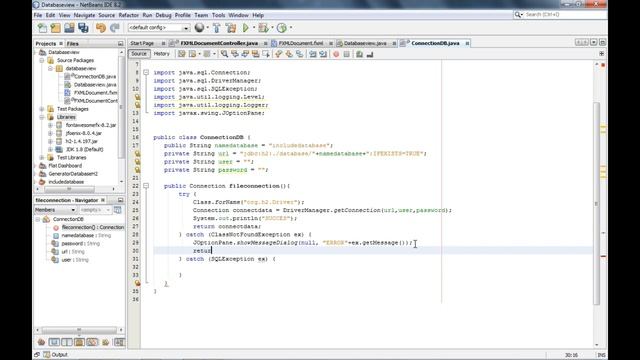This screenshot has width=640, height=360.
Task: Click the New Project toolbar icon
Action: coord(56,28)
